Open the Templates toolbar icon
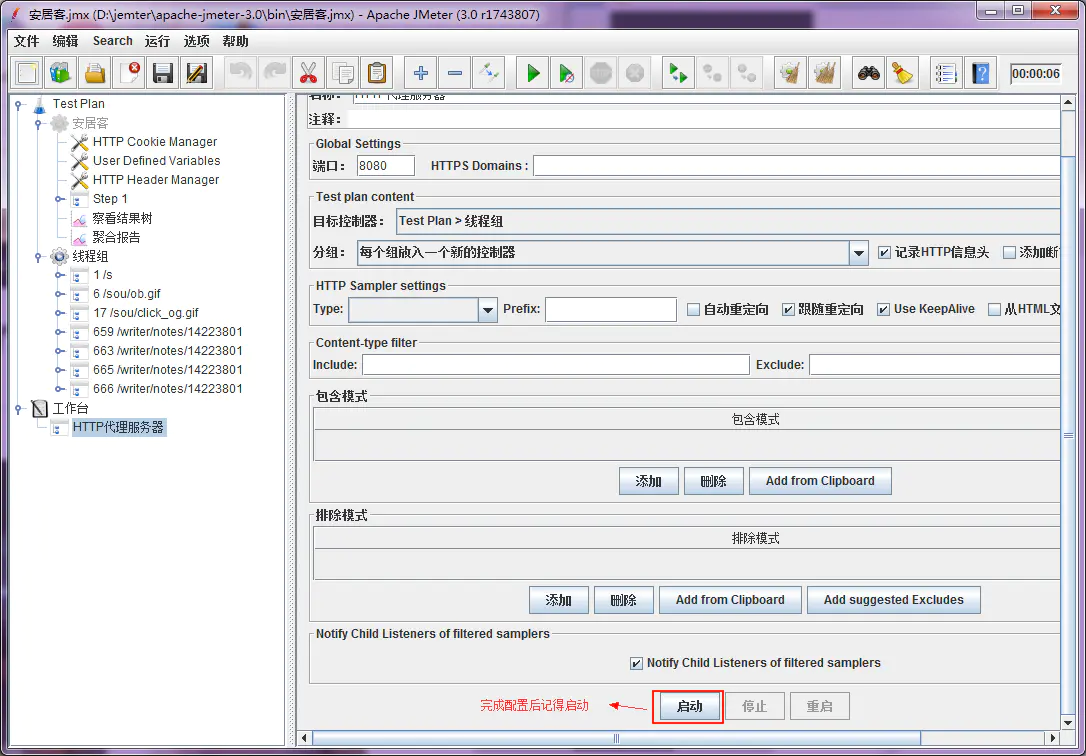1086x756 pixels. 61,73
